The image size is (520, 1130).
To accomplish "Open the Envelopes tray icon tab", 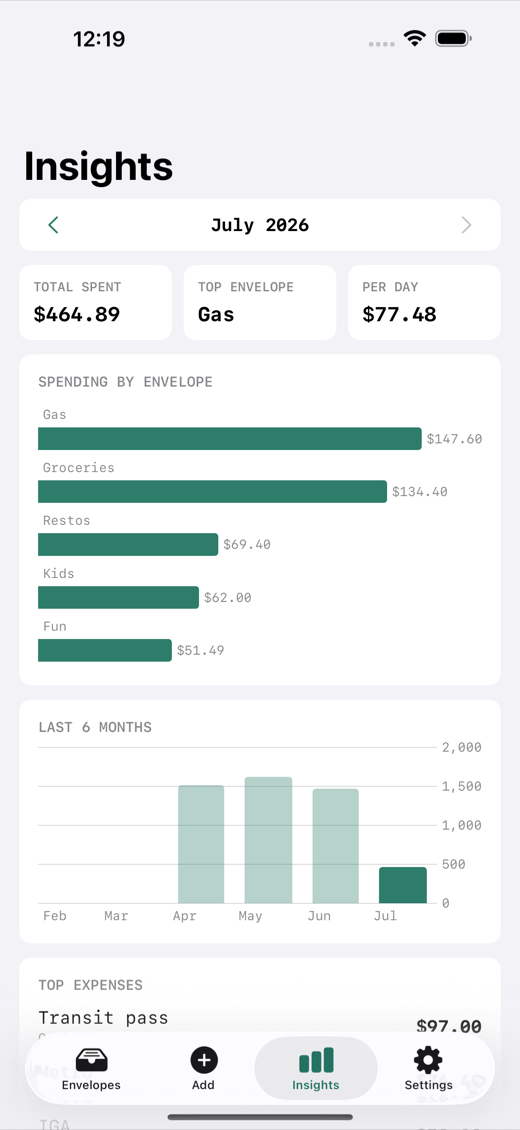I will pyautogui.click(x=91, y=1060).
